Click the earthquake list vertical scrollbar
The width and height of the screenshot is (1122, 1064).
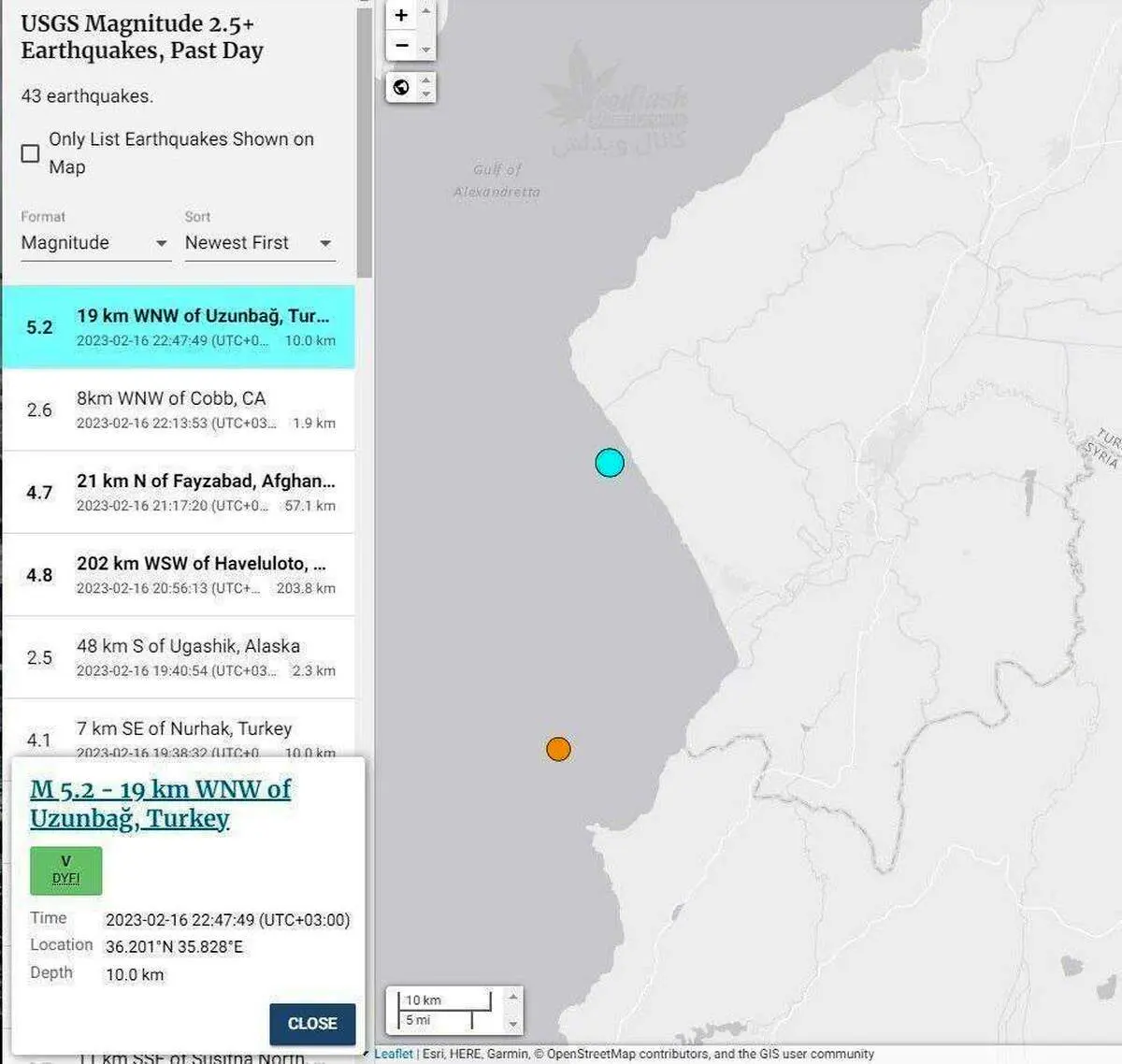[x=364, y=140]
